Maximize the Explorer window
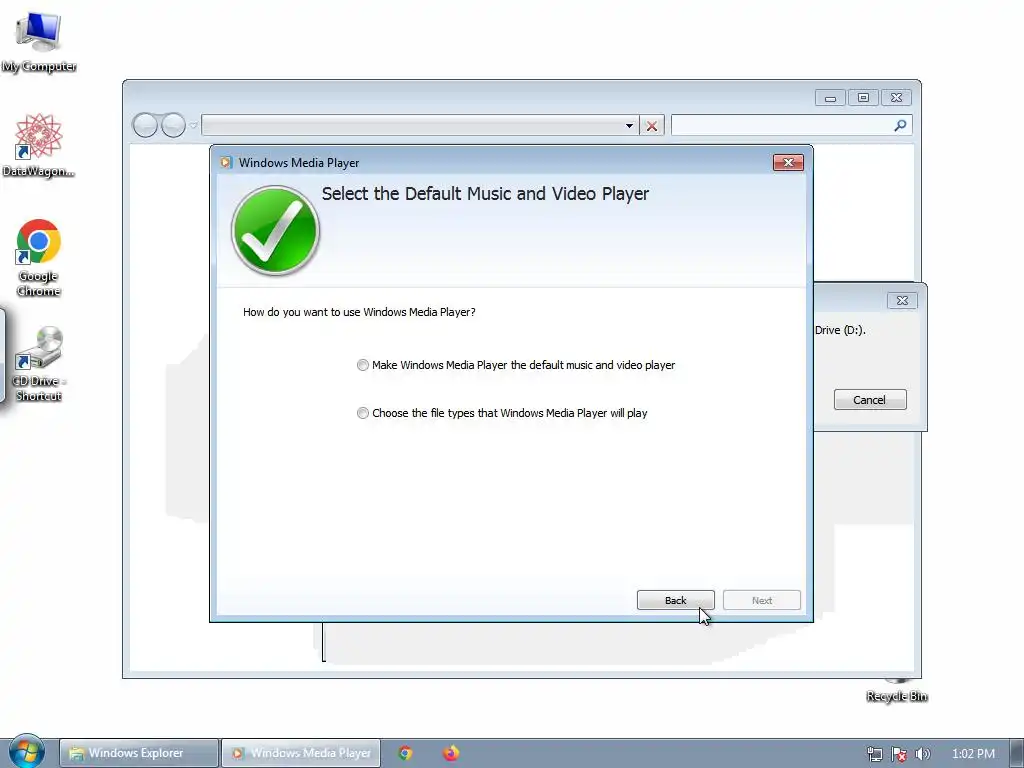Screen dimensions: 1024x768 point(863,98)
